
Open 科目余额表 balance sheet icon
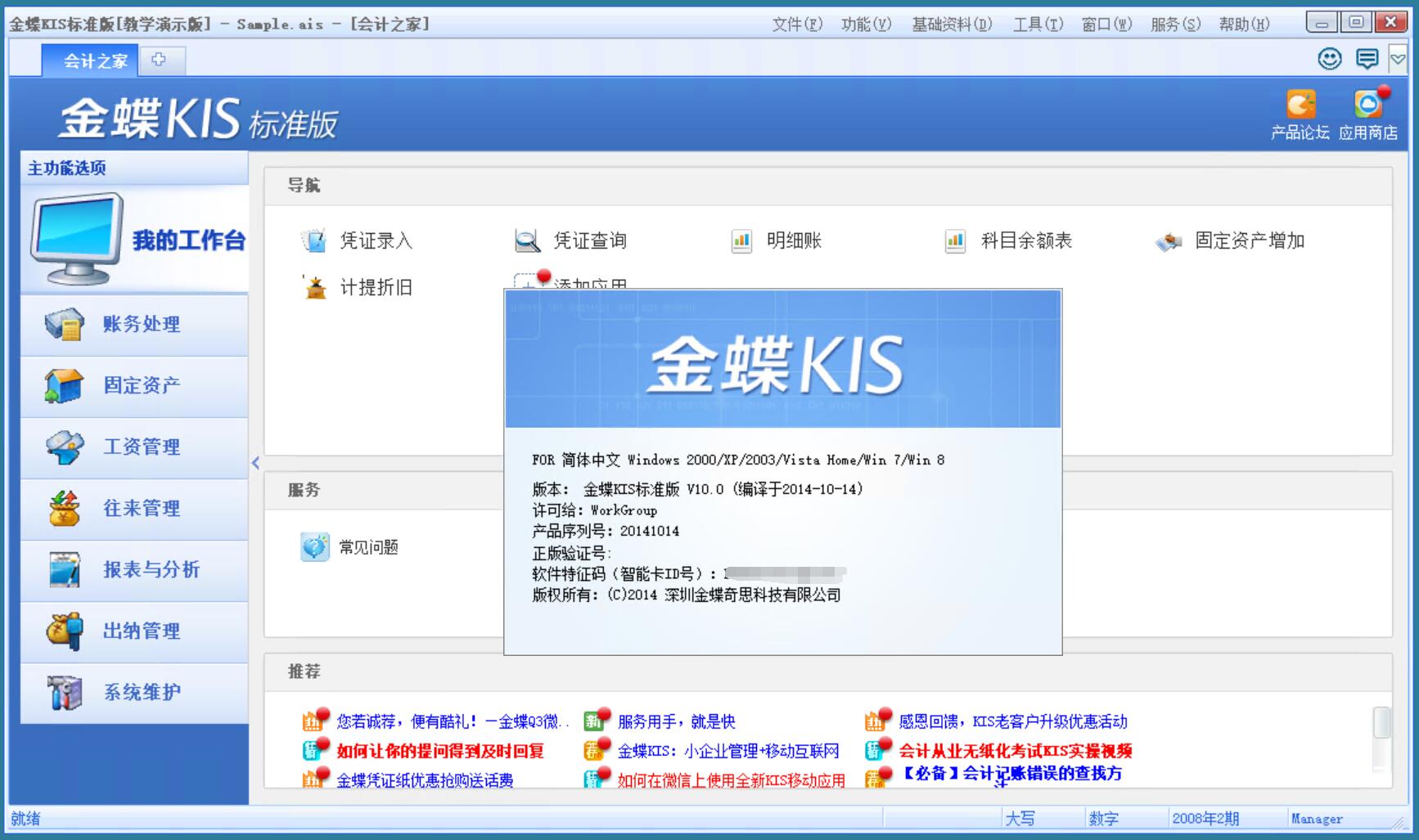click(x=955, y=240)
